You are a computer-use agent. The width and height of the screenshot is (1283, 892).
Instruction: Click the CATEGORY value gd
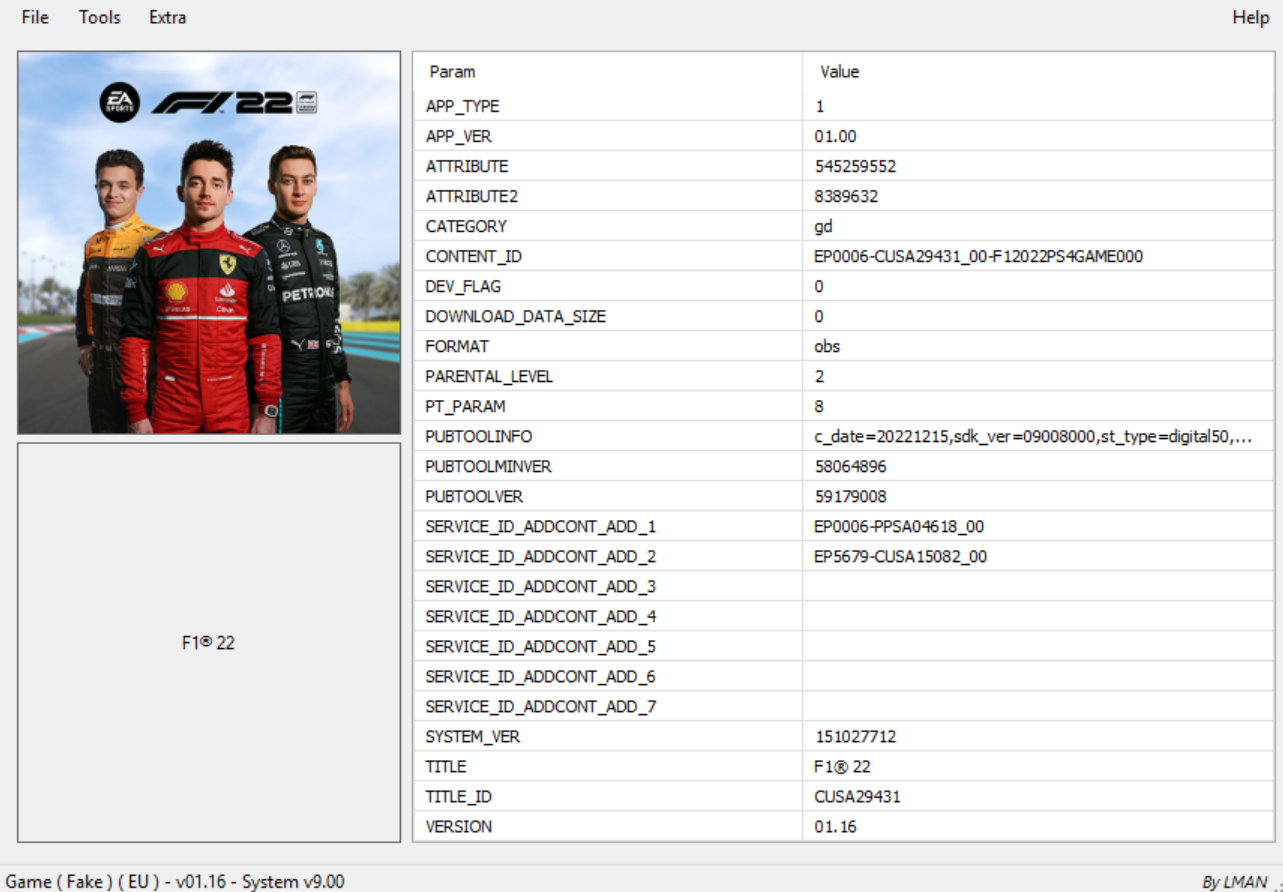coord(823,226)
